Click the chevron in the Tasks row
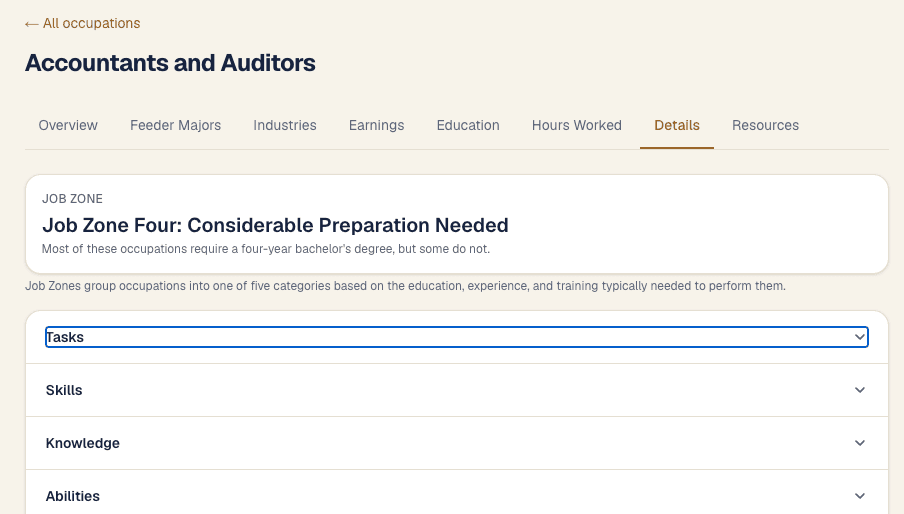 pyautogui.click(x=860, y=337)
